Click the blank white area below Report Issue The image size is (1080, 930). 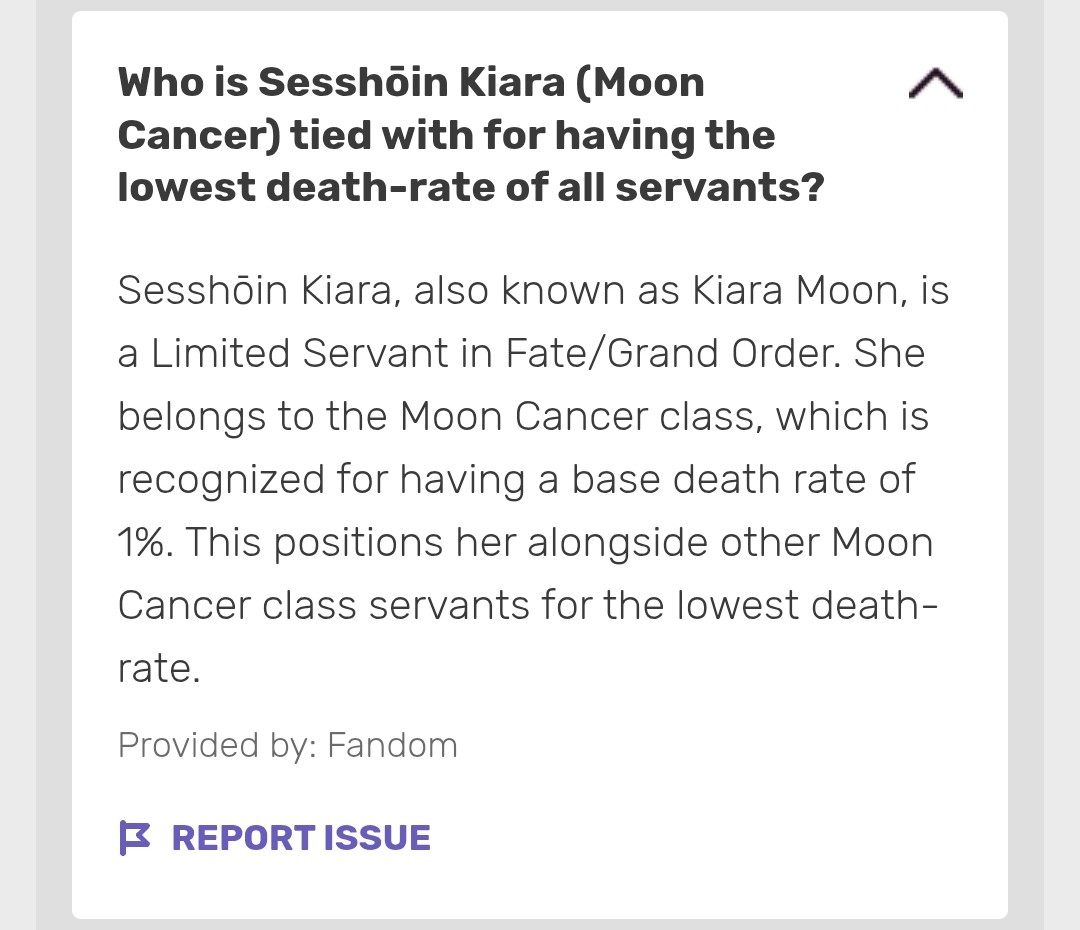click(540, 890)
